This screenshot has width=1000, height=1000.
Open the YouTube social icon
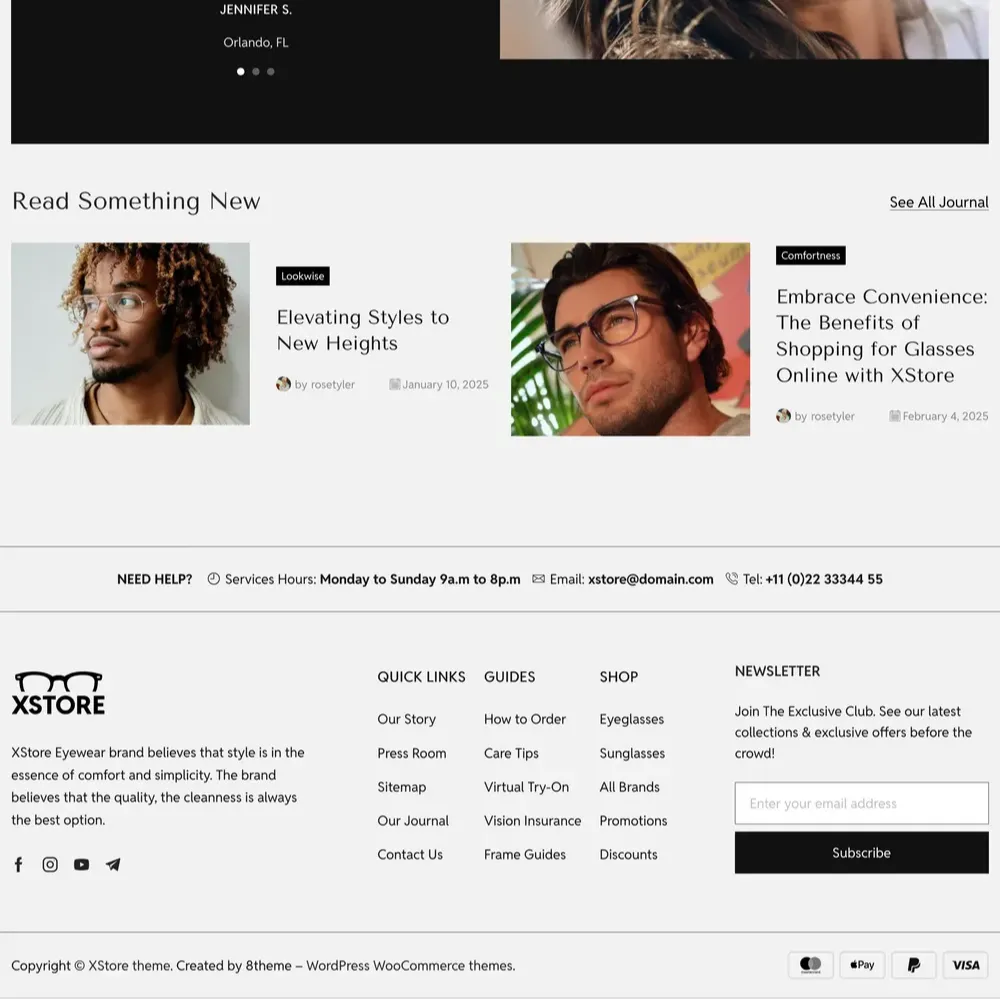(x=82, y=864)
